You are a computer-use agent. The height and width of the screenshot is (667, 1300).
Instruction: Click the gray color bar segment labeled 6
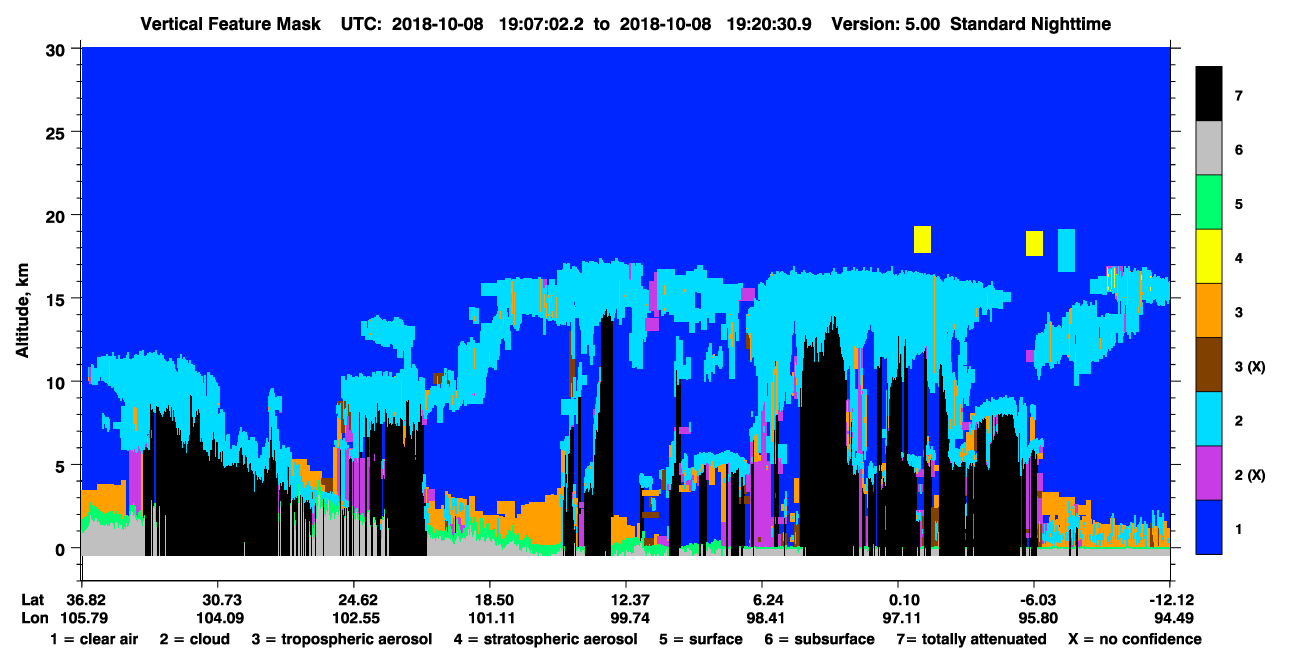pos(1209,148)
